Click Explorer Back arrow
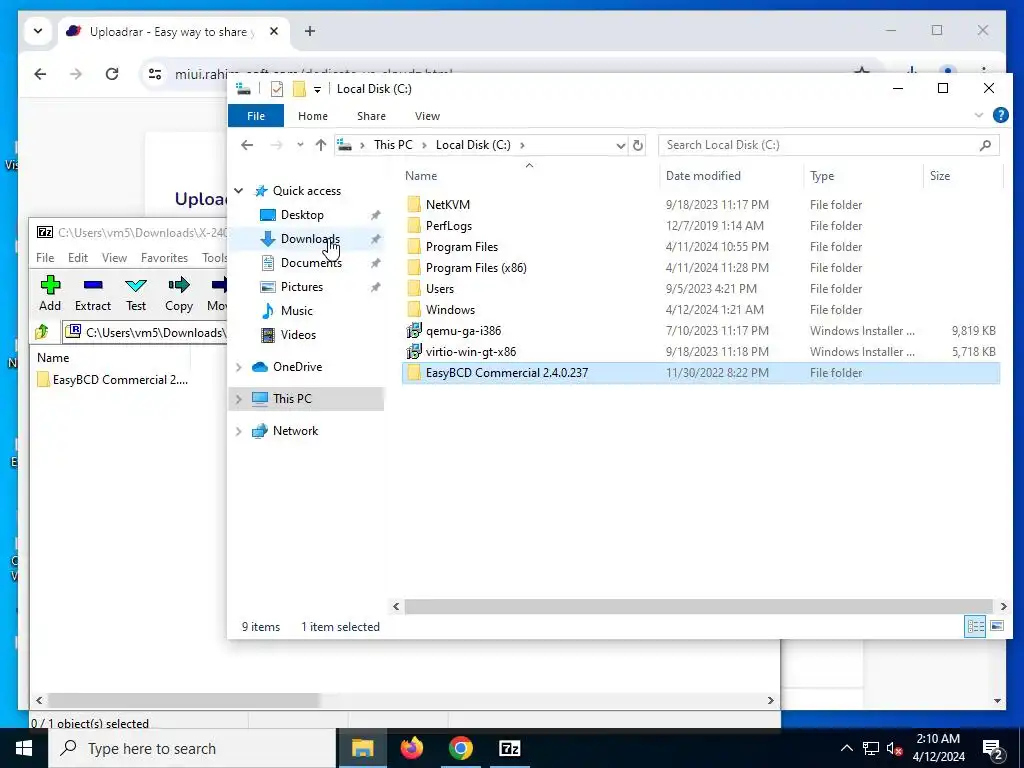 coord(247,145)
